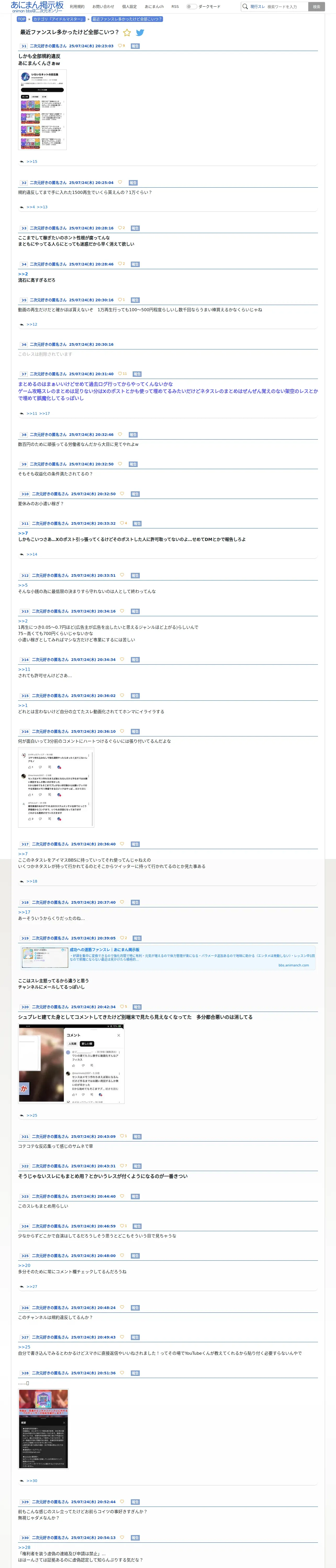Click the search magnifier icon in header

(x=245, y=7)
